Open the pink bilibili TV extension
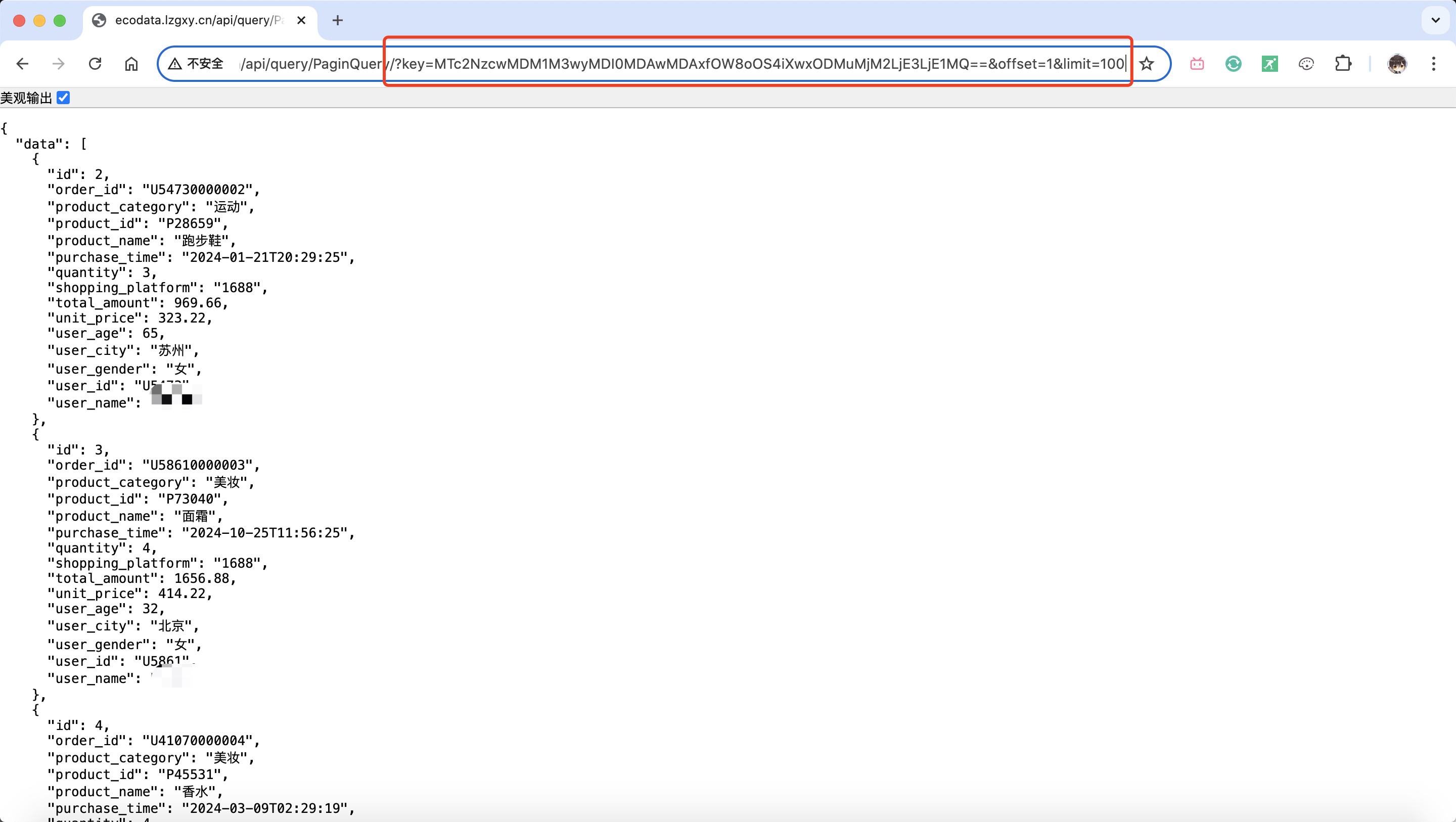1456x822 pixels. click(x=1197, y=64)
